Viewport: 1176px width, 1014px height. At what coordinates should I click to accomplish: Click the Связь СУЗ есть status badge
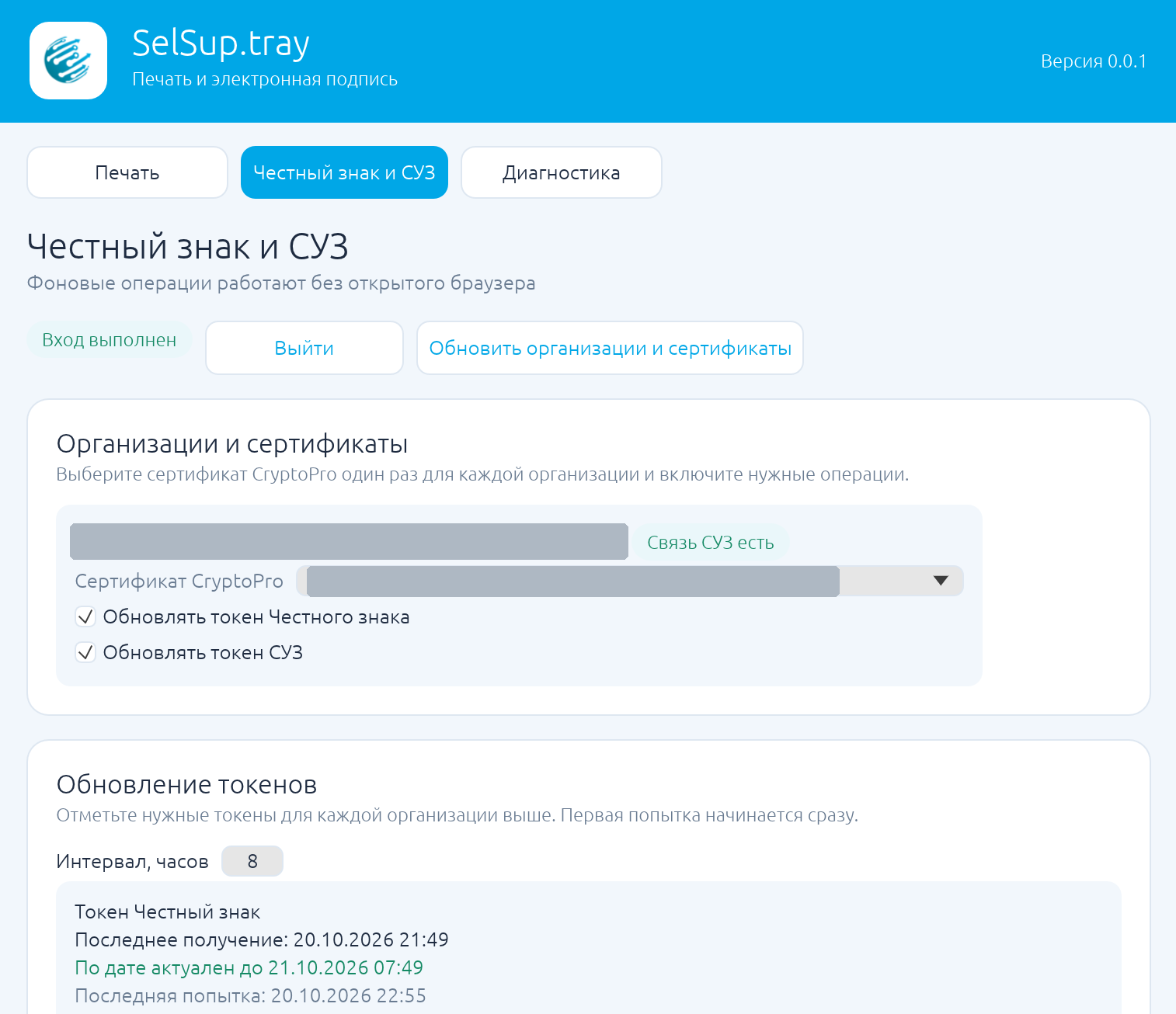point(711,543)
